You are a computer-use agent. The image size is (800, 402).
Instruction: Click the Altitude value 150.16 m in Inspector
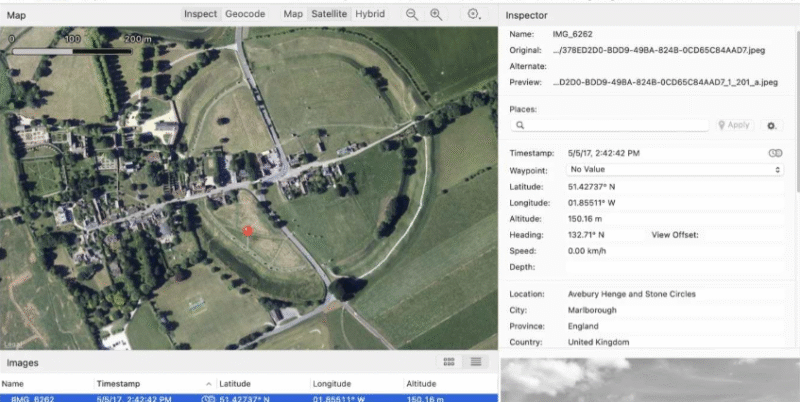coord(585,219)
